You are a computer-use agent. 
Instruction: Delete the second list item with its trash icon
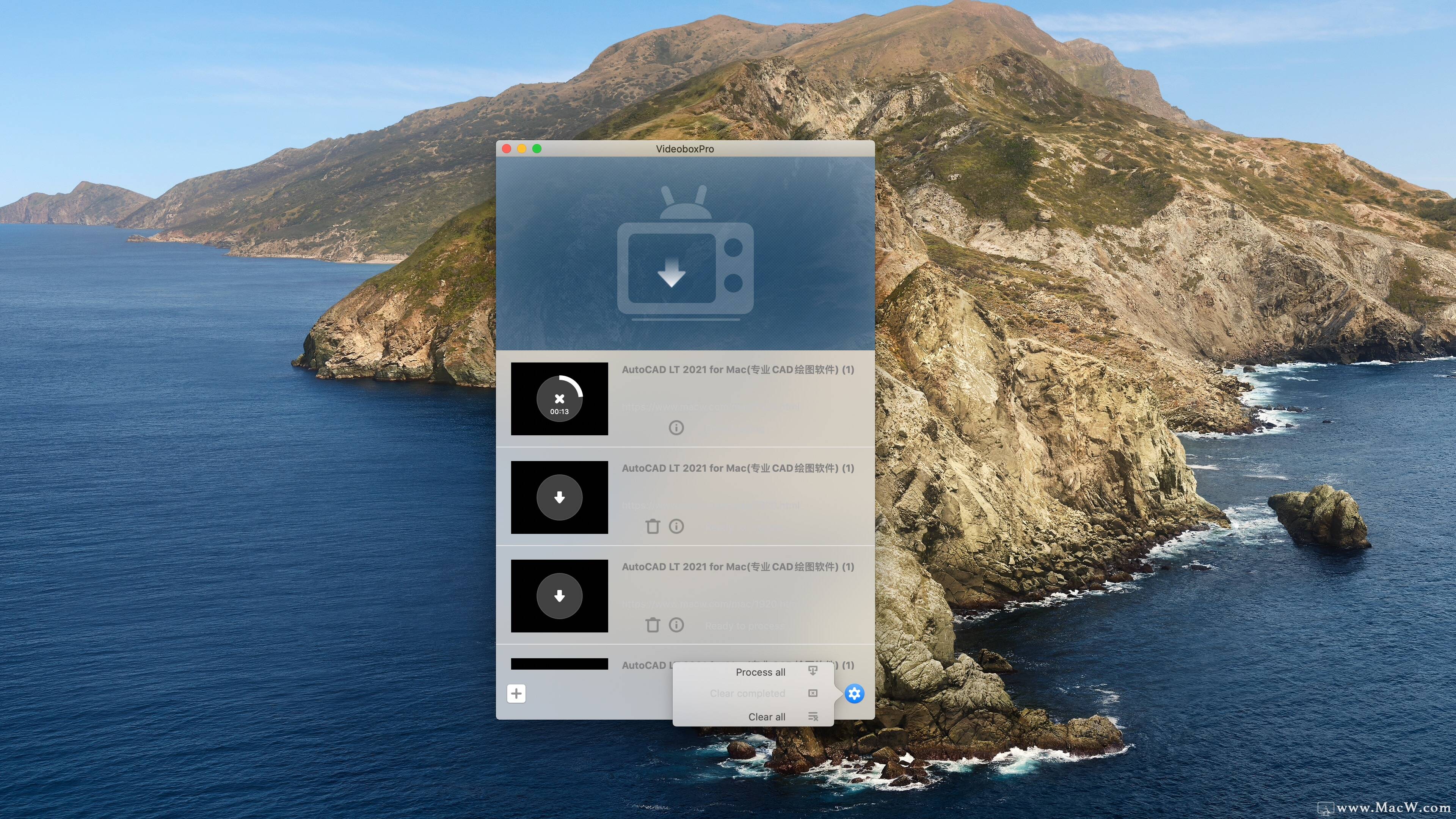click(652, 526)
